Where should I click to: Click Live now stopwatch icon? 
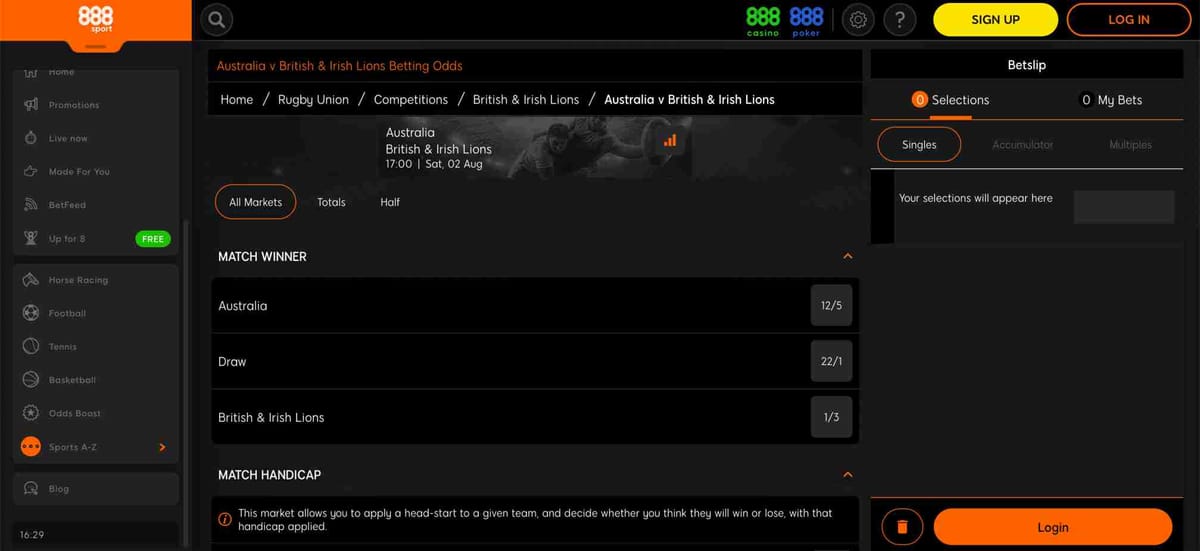click(31, 138)
